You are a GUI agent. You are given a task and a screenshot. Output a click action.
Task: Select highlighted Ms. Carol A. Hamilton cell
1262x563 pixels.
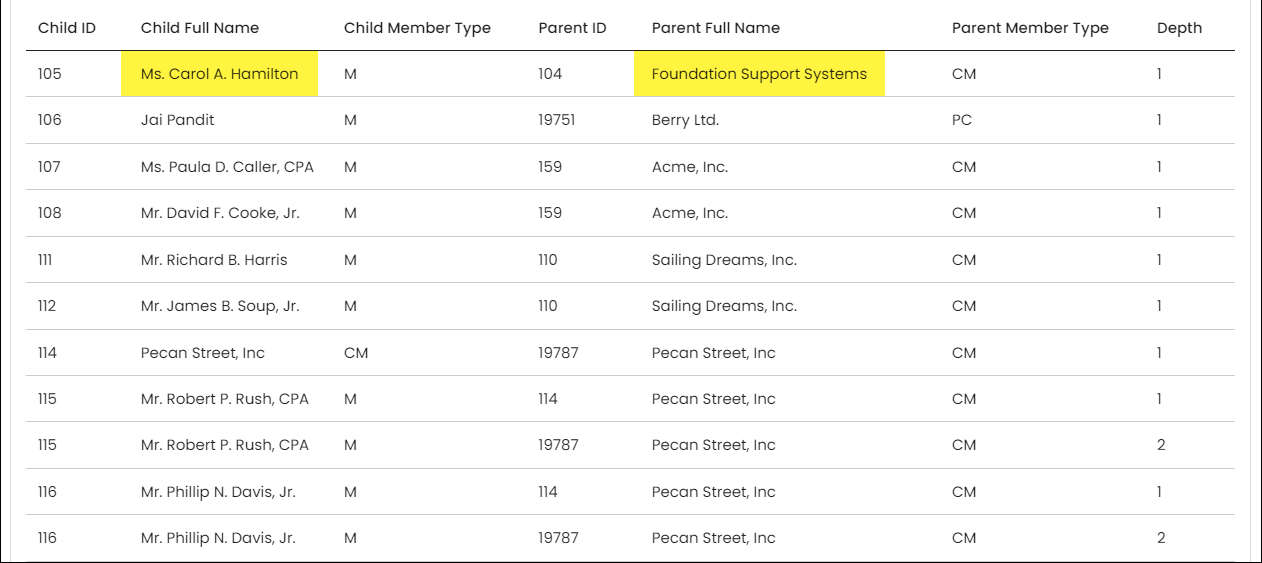[219, 74]
